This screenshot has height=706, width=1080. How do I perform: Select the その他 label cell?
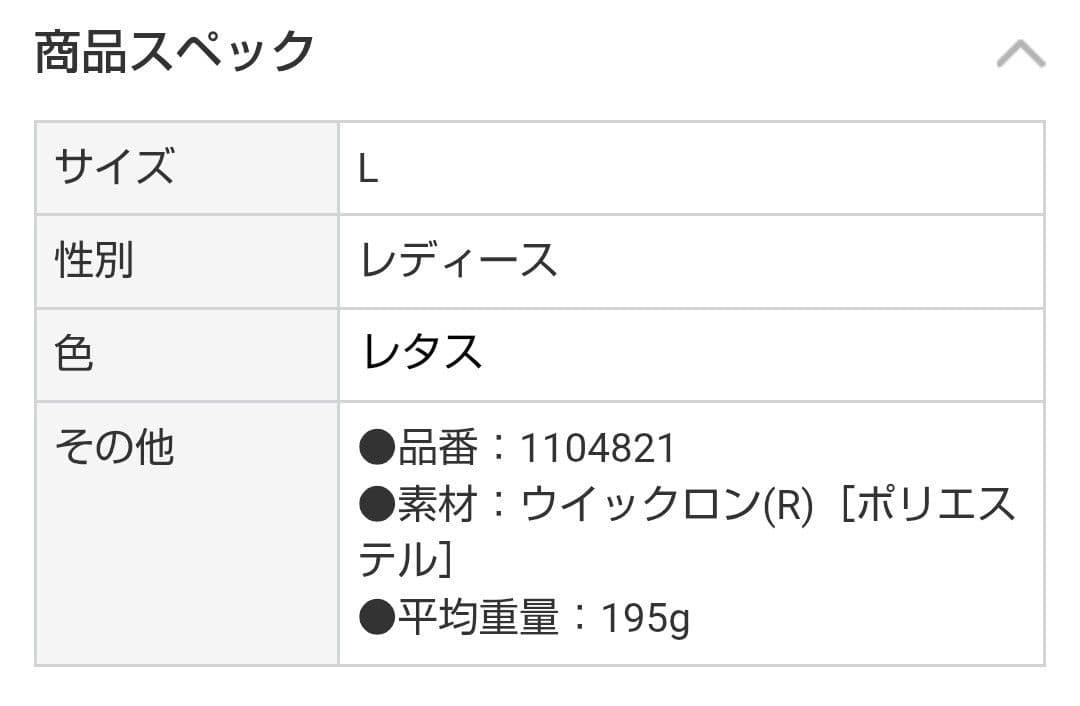pos(187,534)
